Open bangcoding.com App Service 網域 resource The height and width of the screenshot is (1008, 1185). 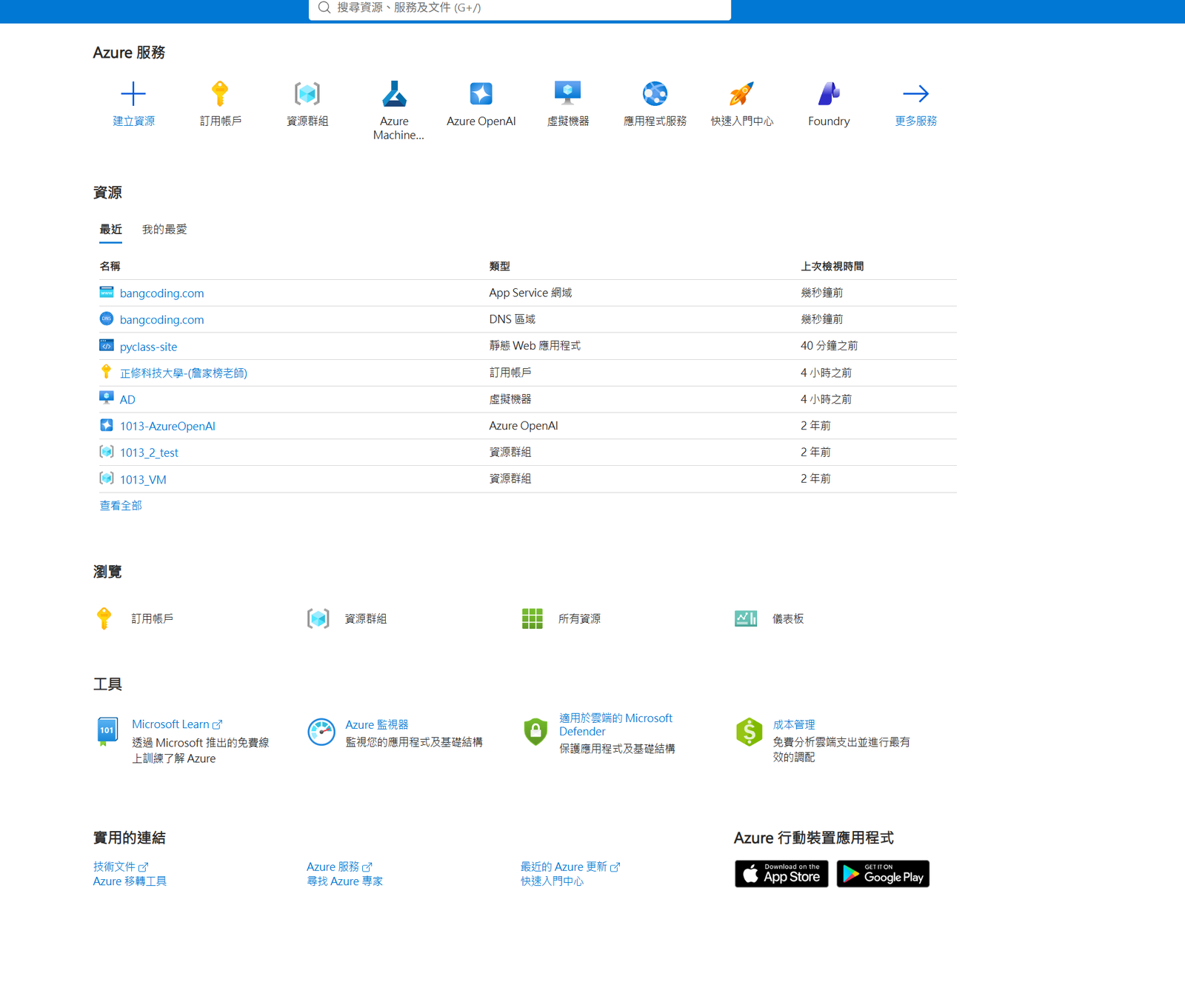coord(161,293)
